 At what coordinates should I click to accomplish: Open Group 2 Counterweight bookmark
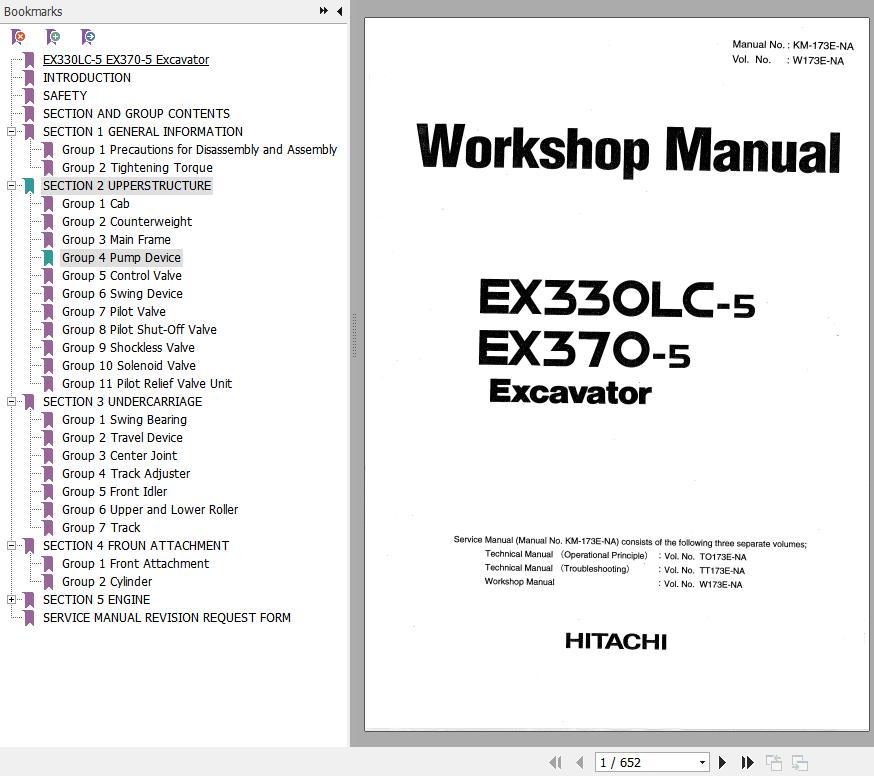(x=127, y=221)
